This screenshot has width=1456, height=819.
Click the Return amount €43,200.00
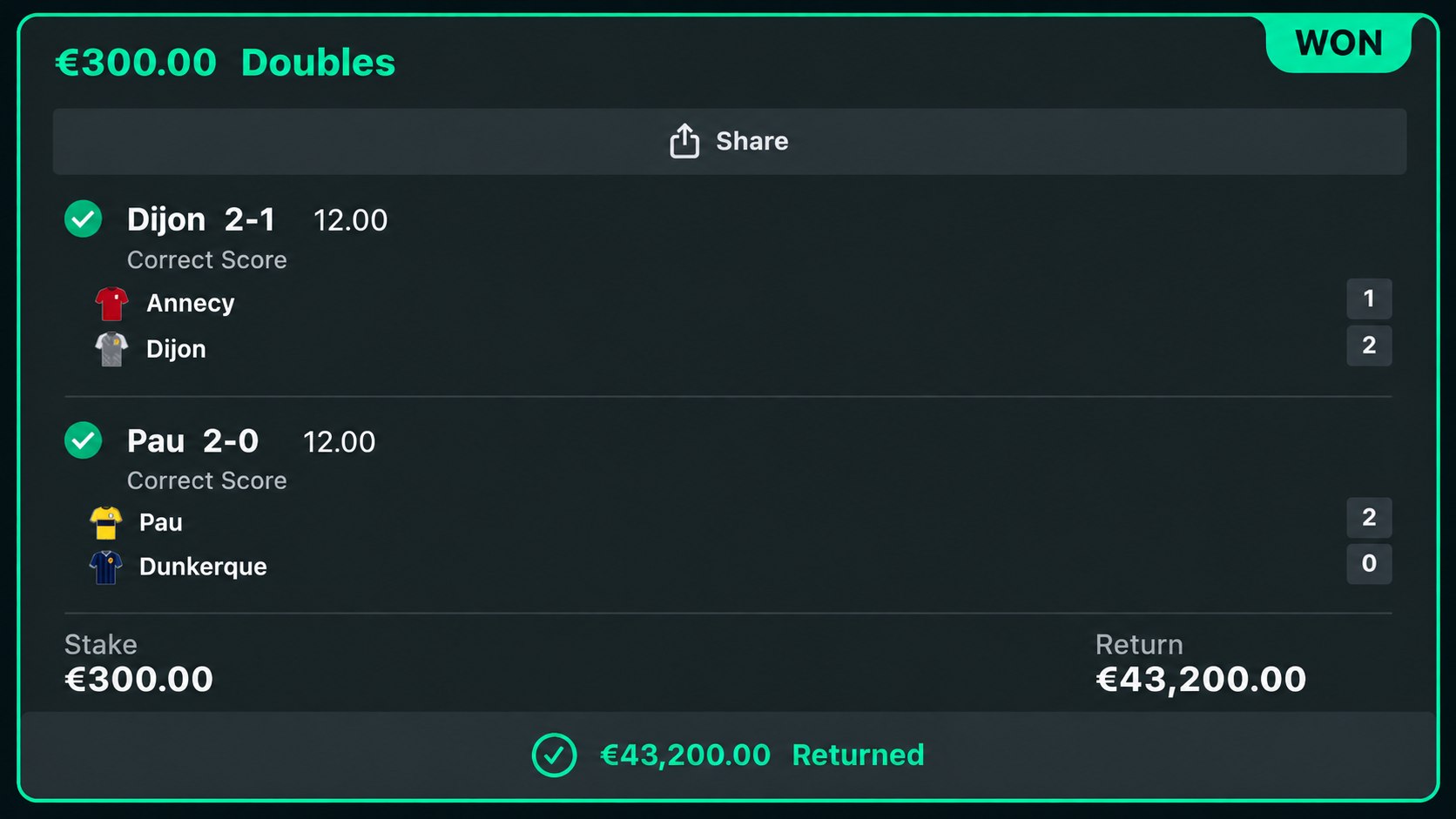click(1201, 680)
